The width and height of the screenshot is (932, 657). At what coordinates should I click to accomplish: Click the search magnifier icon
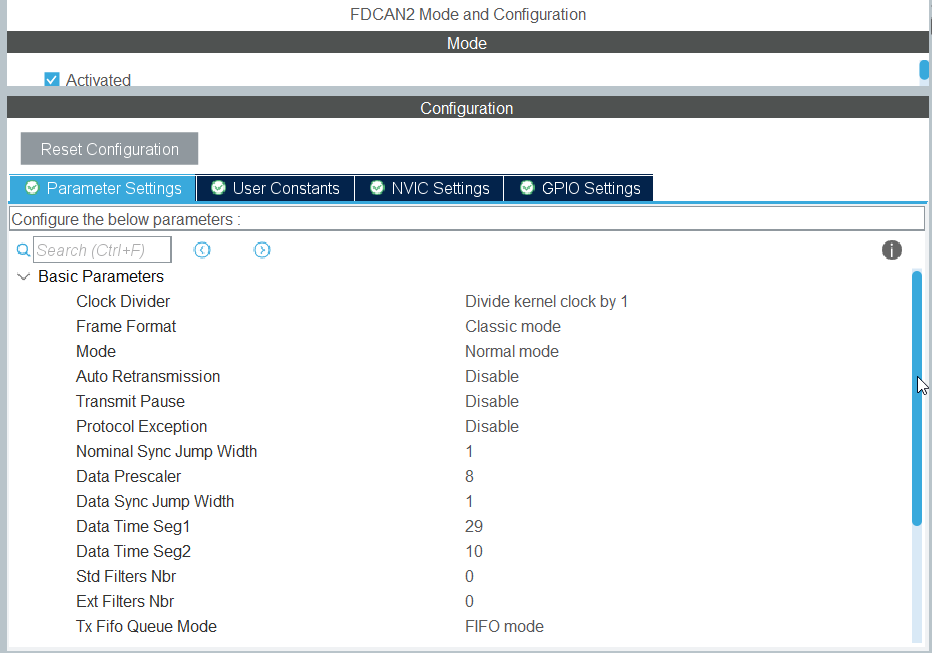pyautogui.click(x=23, y=250)
